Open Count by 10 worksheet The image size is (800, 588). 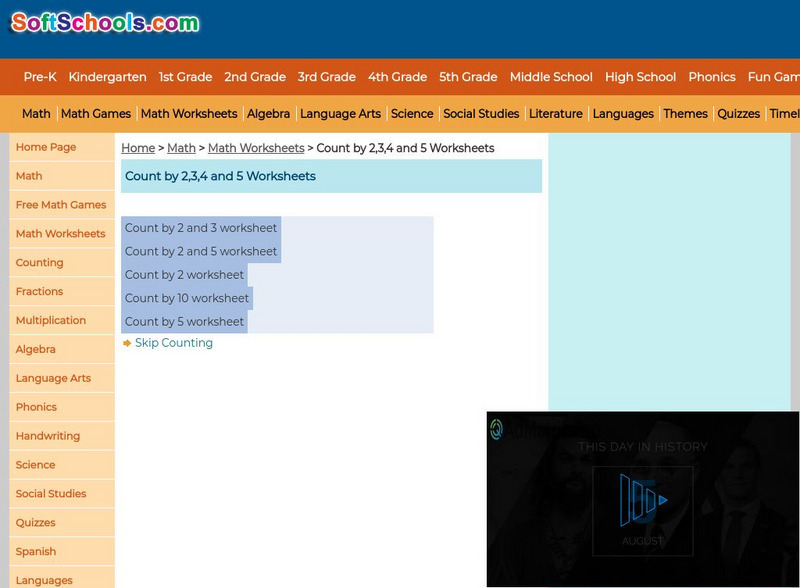click(187, 298)
